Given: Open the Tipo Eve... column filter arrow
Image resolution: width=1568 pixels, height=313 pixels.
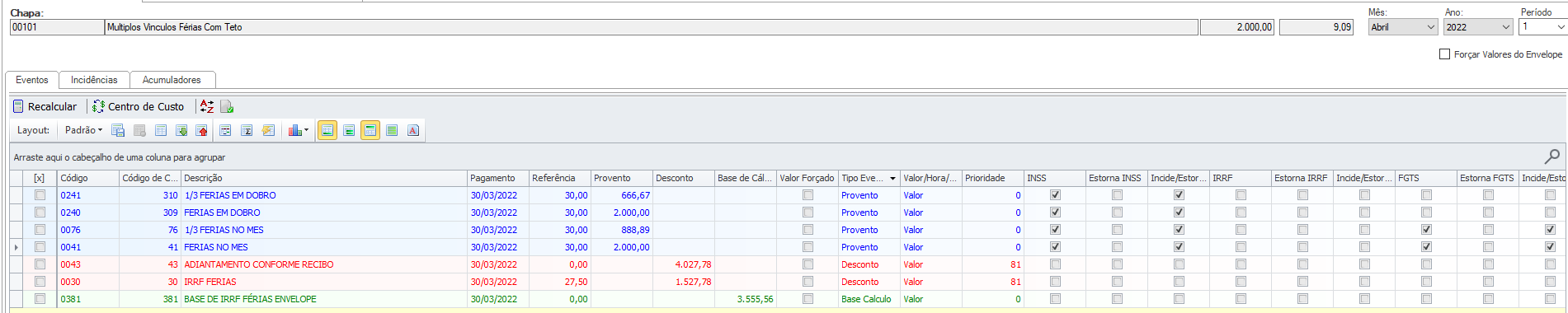Looking at the screenshot, I should pos(892,178).
